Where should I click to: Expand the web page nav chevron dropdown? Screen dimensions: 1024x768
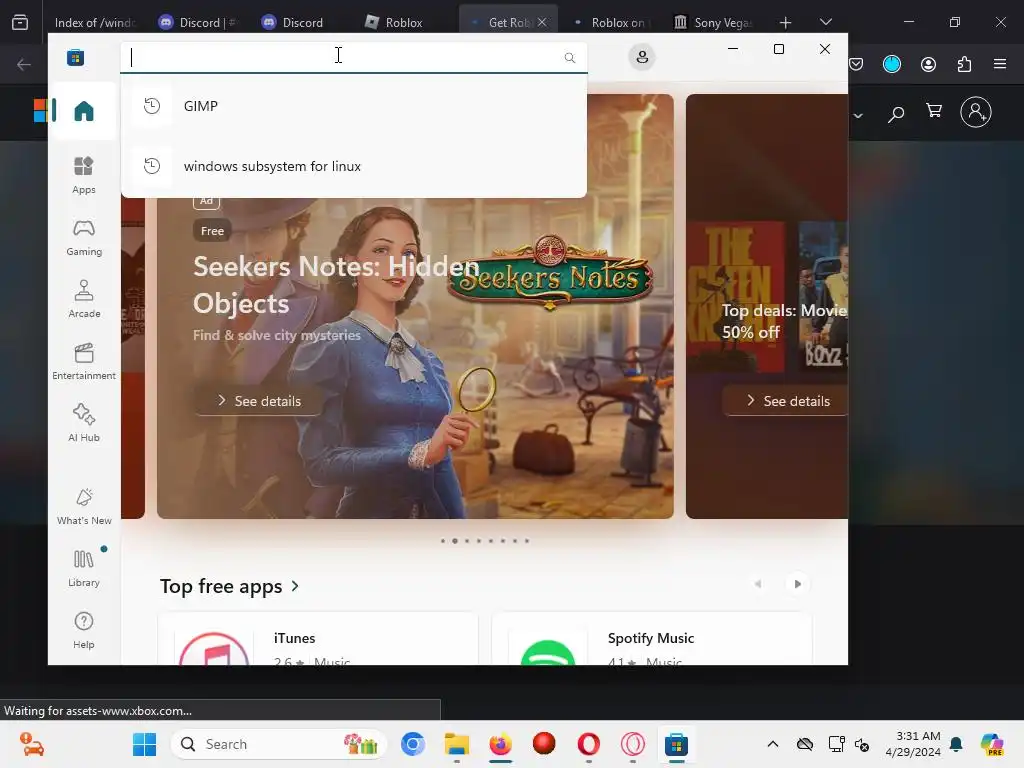(857, 116)
